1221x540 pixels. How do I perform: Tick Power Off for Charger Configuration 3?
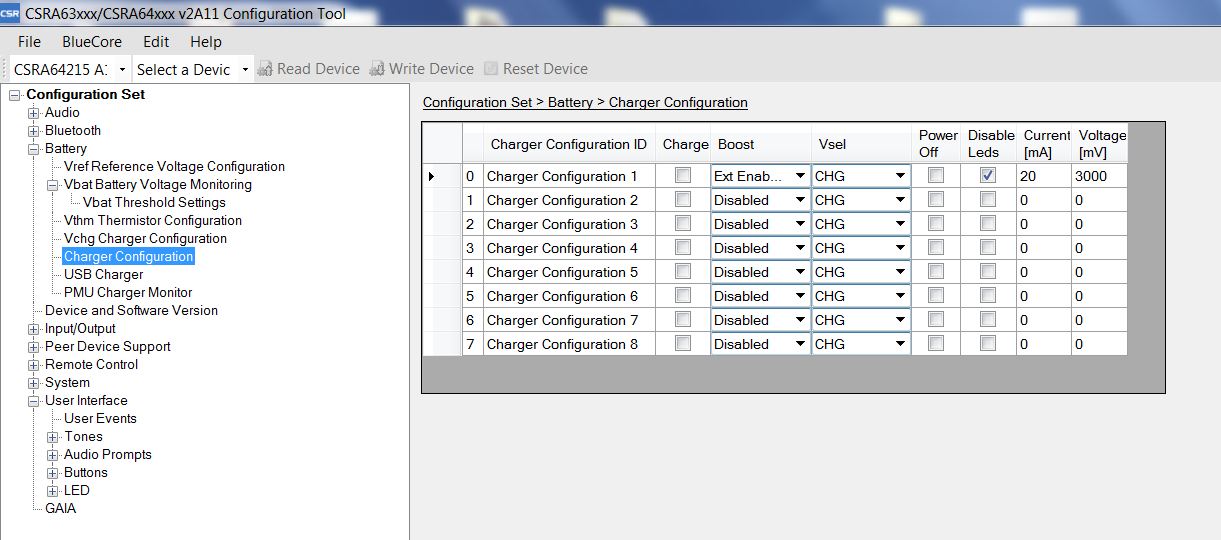click(936, 224)
